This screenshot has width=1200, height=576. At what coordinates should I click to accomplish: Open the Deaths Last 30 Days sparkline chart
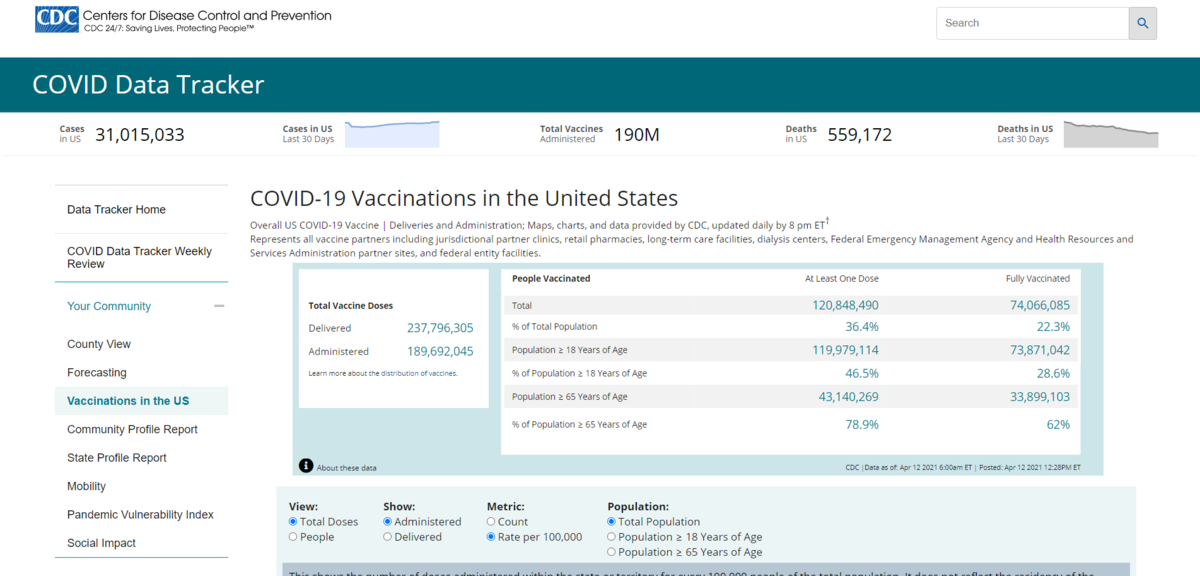pyautogui.click(x=1110, y=134)
